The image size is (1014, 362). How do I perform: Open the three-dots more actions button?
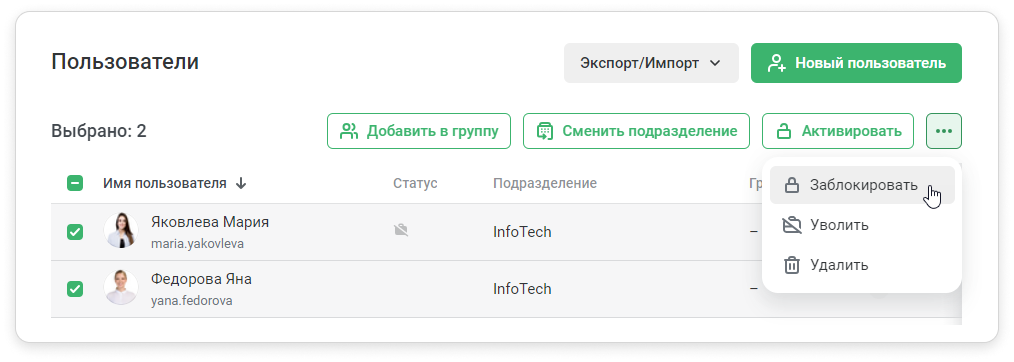tap(944, 131)
